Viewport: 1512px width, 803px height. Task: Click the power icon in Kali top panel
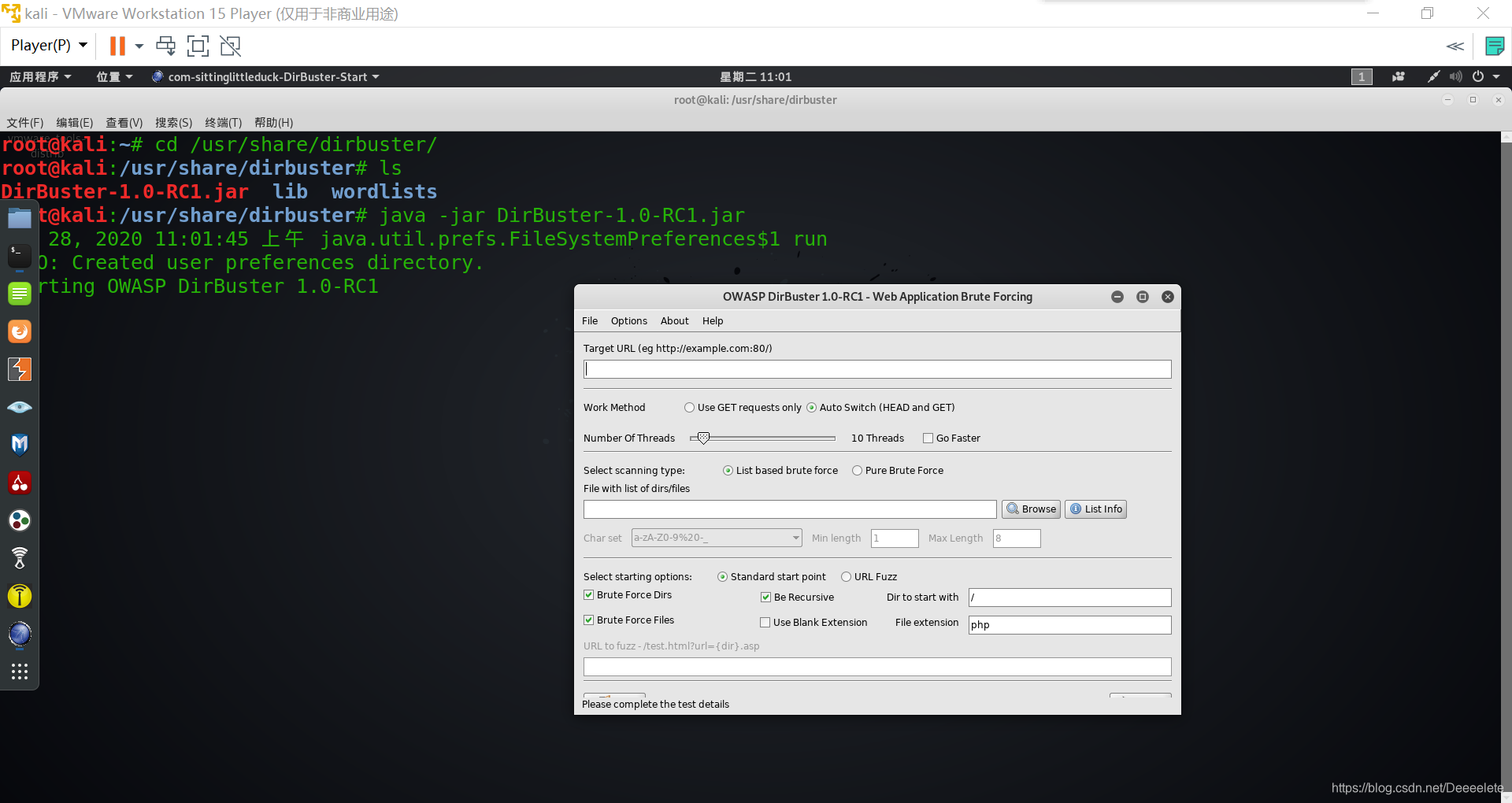1478,76
